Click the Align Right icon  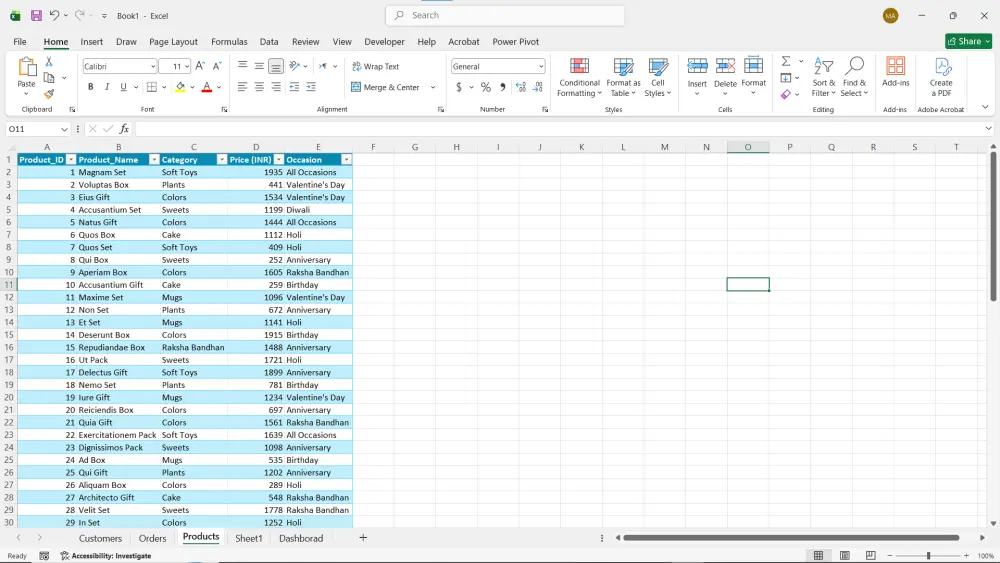click(276, 87)
